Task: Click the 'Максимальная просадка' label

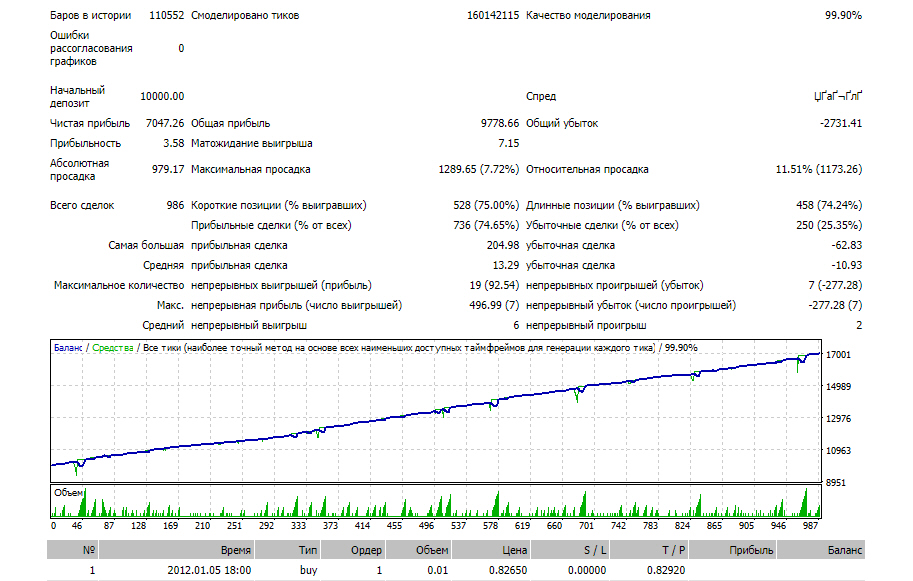Action: pos(250,169)
